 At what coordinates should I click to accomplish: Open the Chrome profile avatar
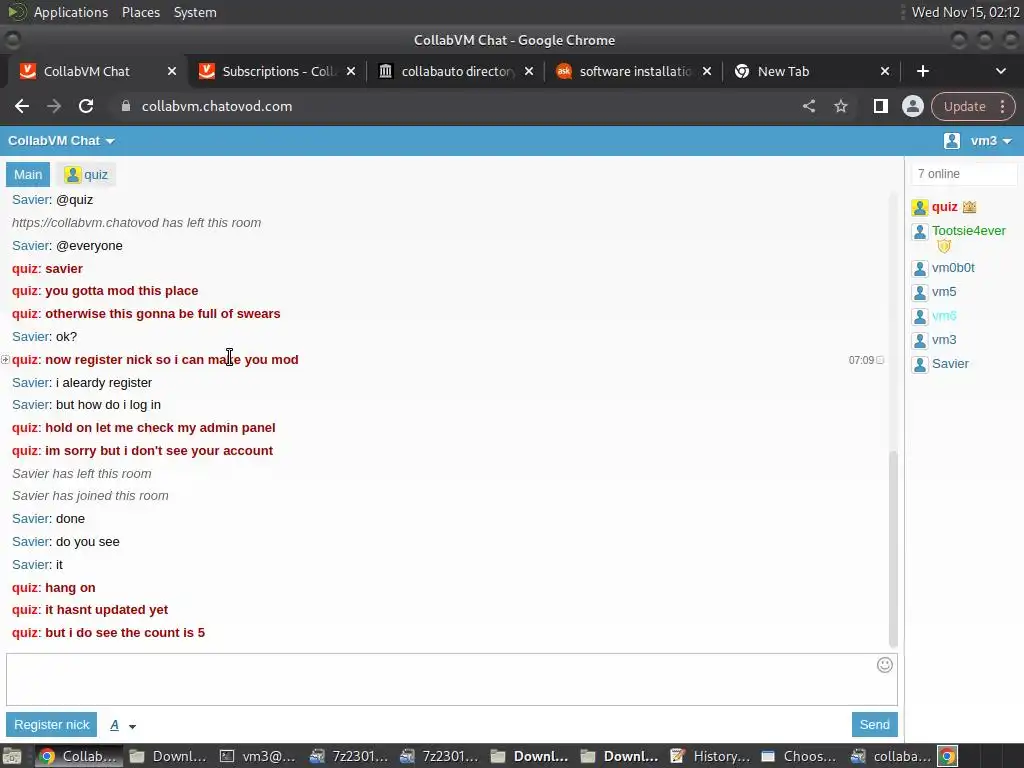coord(912,106)
